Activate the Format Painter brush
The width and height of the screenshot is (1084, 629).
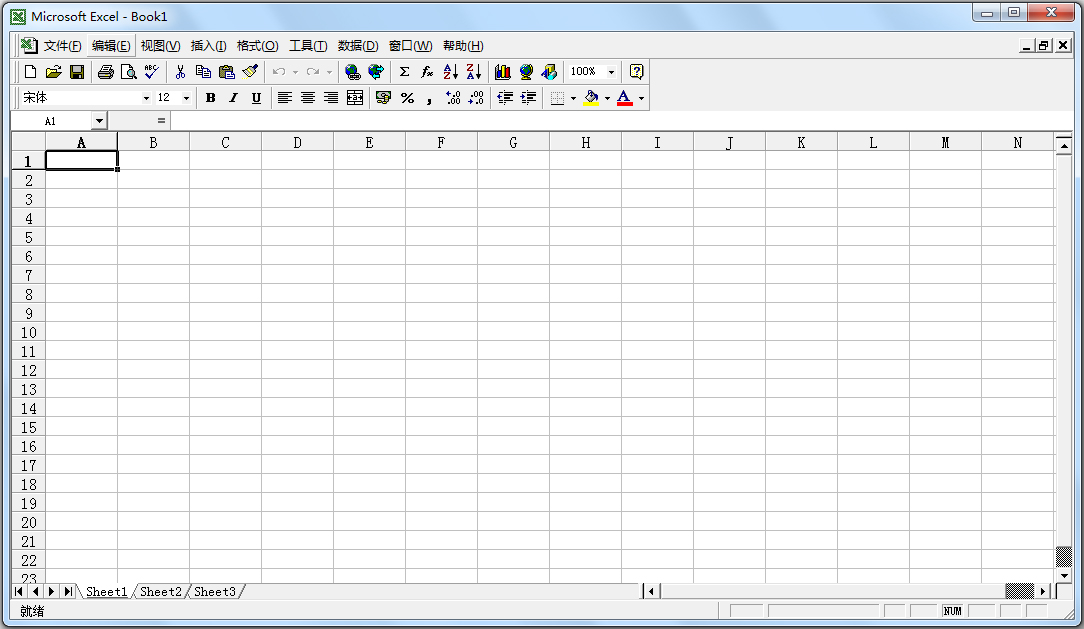[x=250, y=72]
